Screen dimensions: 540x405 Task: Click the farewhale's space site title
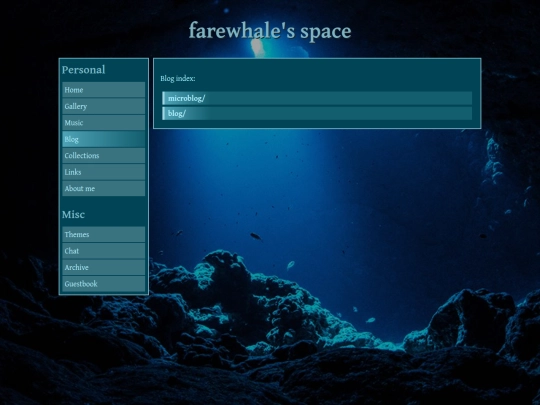click(270, 31)
